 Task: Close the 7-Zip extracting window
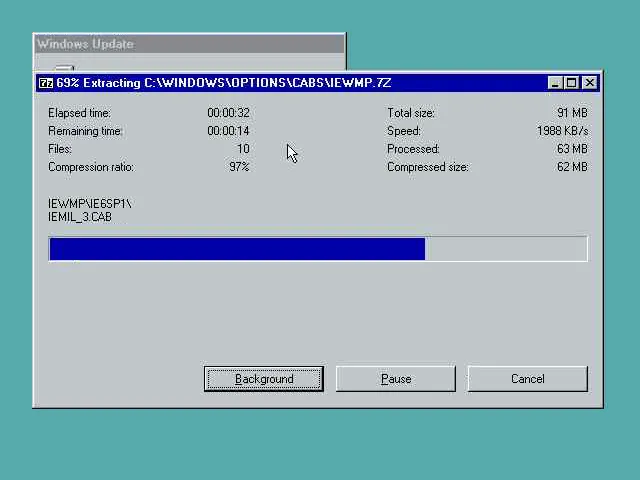coord(589,83)
